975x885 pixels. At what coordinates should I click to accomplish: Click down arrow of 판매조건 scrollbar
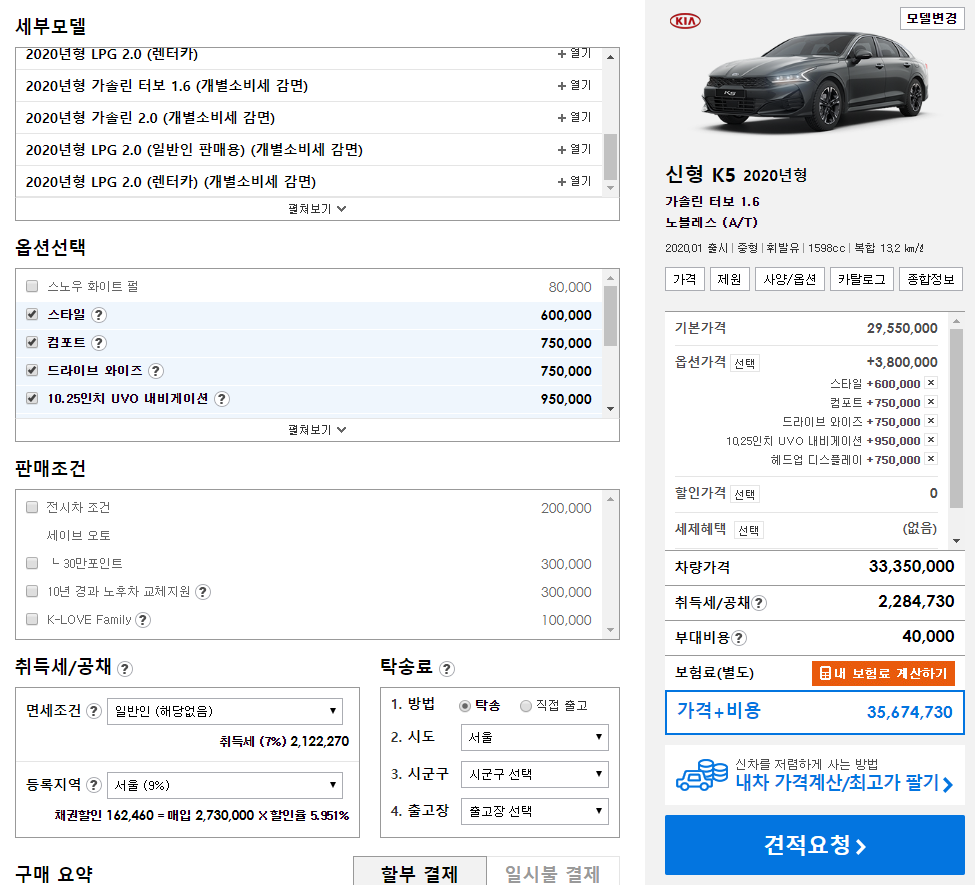(611, 630)
